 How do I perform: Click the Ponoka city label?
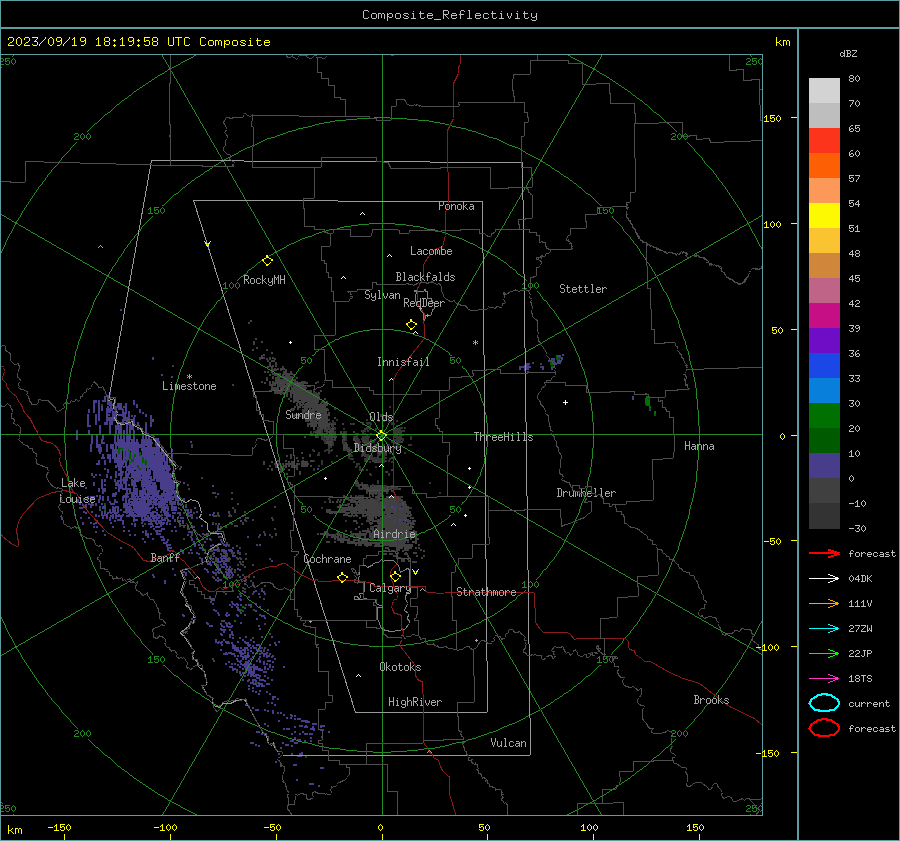point(456,206)
